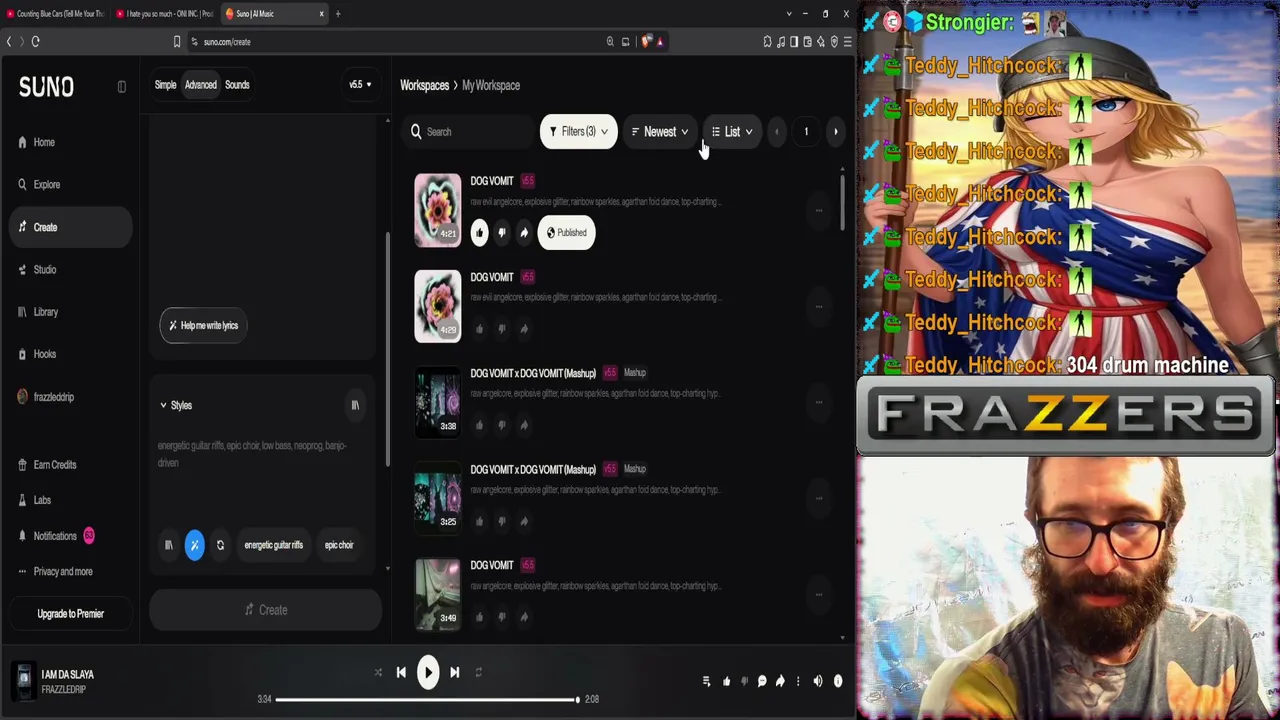This screenshot has width=1280, height=720.
Task: Open the Filters (3) dropdown
Action: coord(578,132)
